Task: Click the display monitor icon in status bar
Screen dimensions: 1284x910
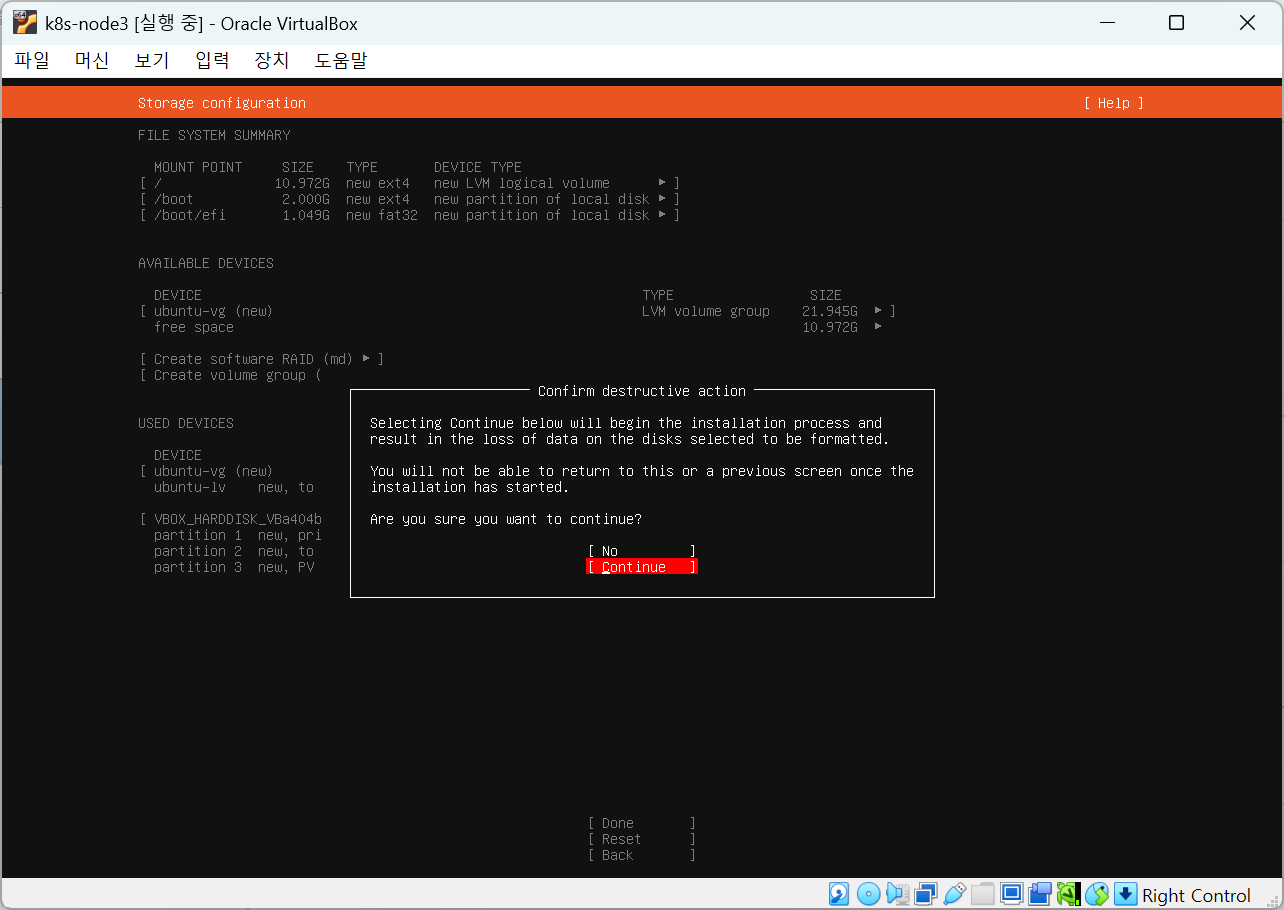Action: pyautogui.click(x=1012, y=894)
